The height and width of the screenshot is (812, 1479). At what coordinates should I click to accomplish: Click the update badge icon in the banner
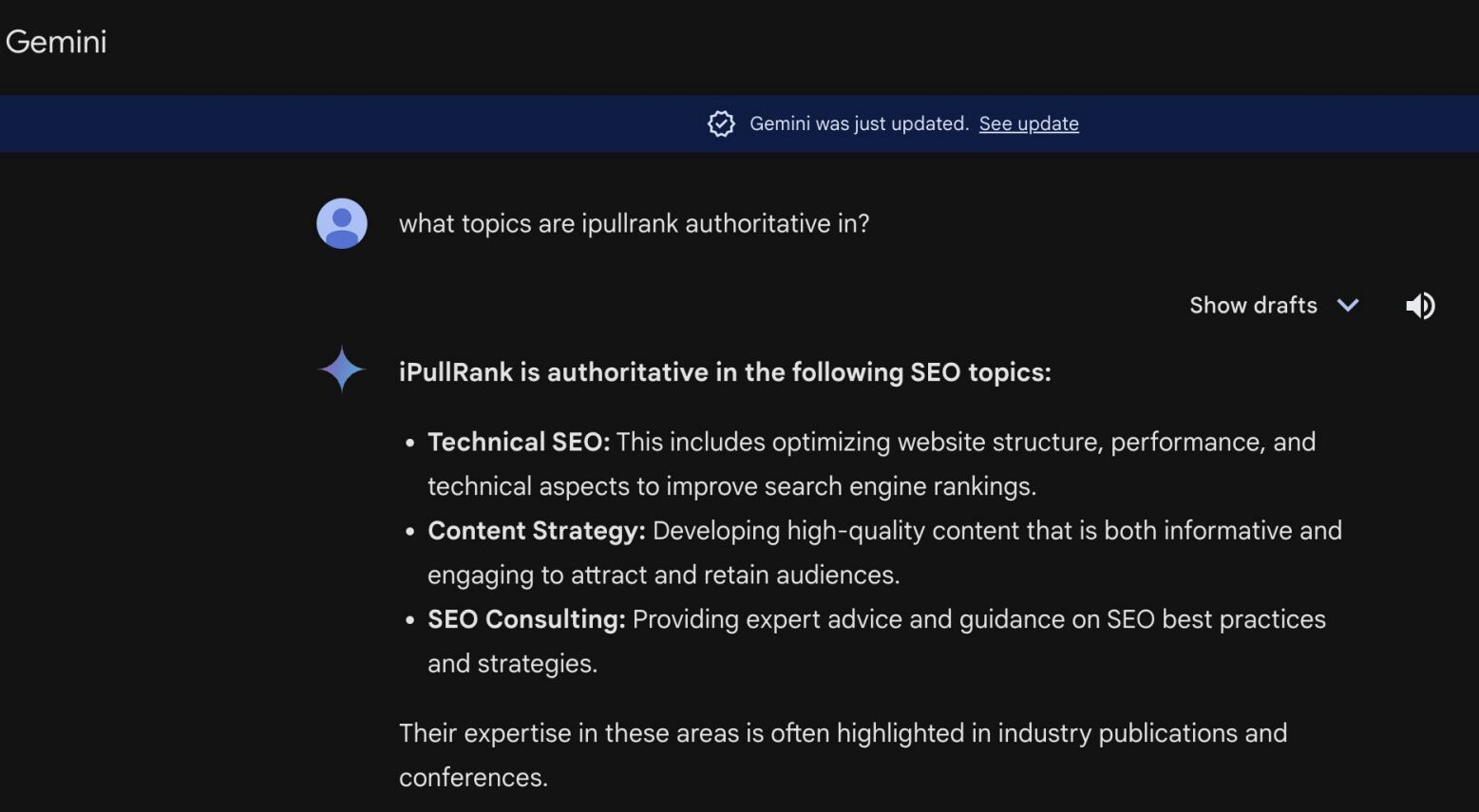(x=720, y=123)
